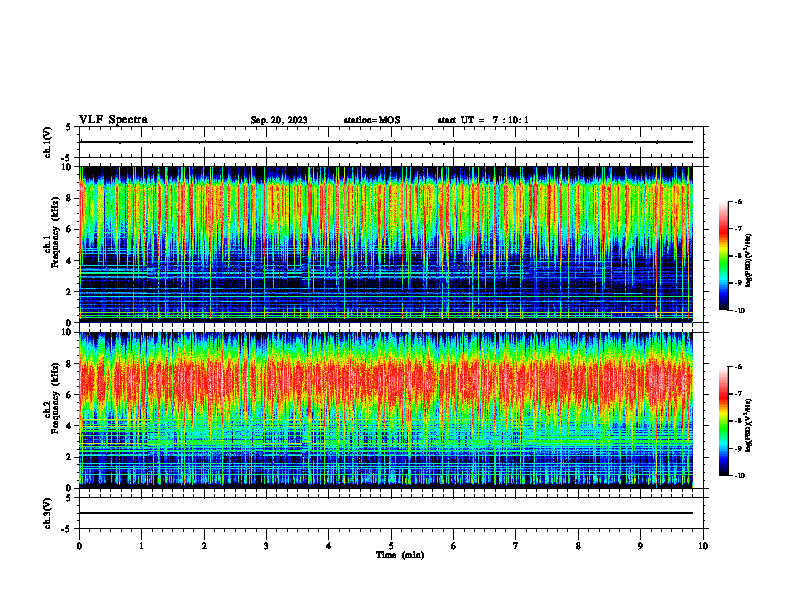Click the "6" minute time tick label

454,546
